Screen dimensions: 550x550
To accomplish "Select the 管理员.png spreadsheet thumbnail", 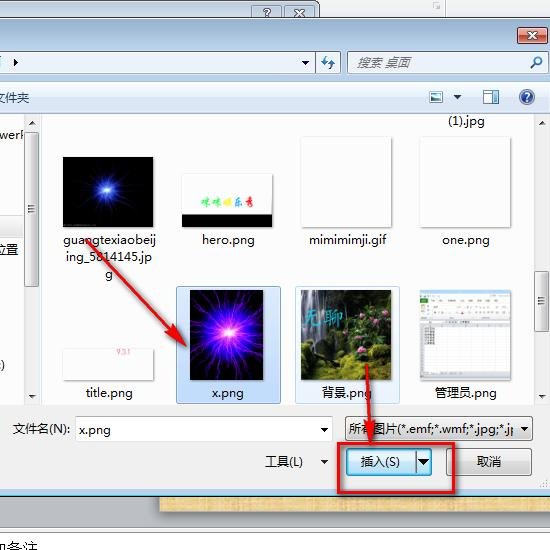I will point(465,335).
